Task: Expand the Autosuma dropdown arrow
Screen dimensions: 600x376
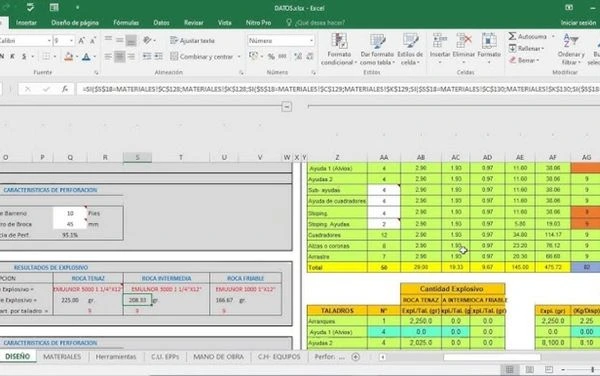Action: tap(553, 37)
